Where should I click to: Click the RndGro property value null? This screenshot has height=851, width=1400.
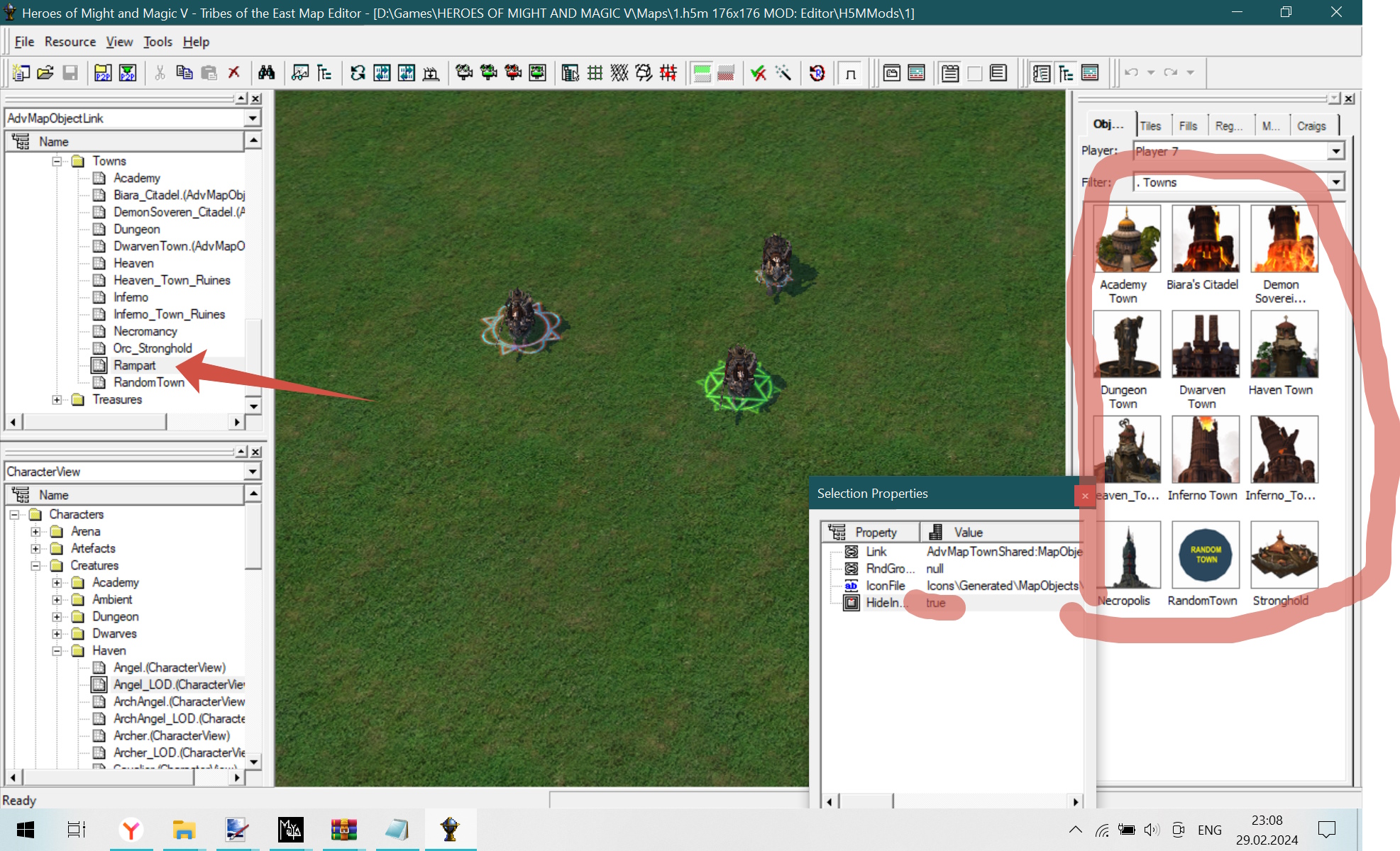pos(935,569)
